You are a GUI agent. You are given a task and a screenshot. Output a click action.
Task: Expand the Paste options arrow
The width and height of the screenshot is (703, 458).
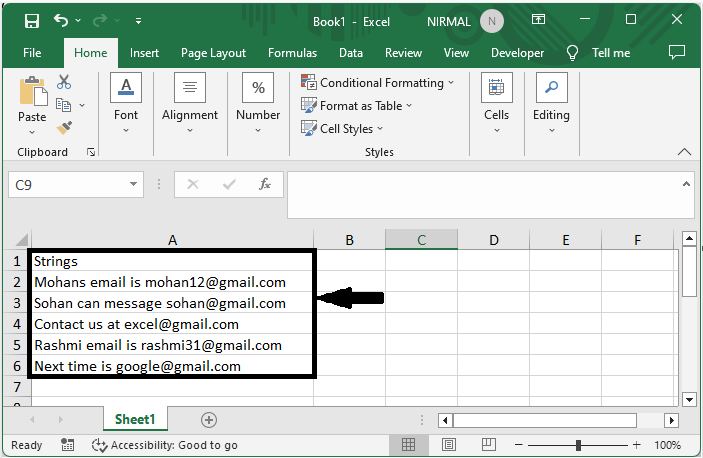click(32, 132)
